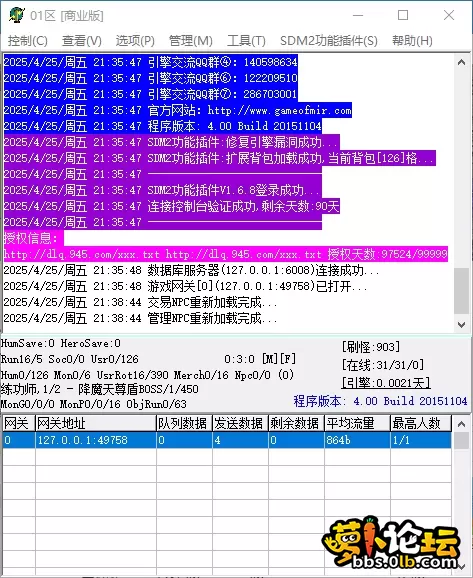
Task: Maximize the 01区 window
Action: (403, 15)
